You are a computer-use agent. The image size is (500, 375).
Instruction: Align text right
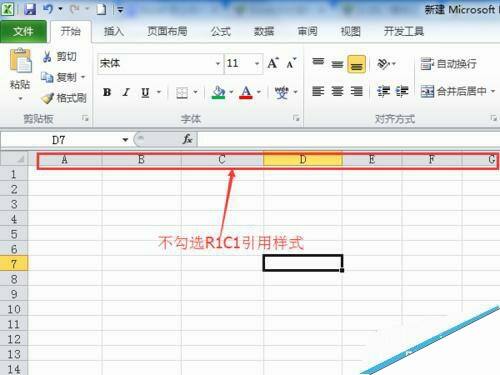click(x=357, y=91)
